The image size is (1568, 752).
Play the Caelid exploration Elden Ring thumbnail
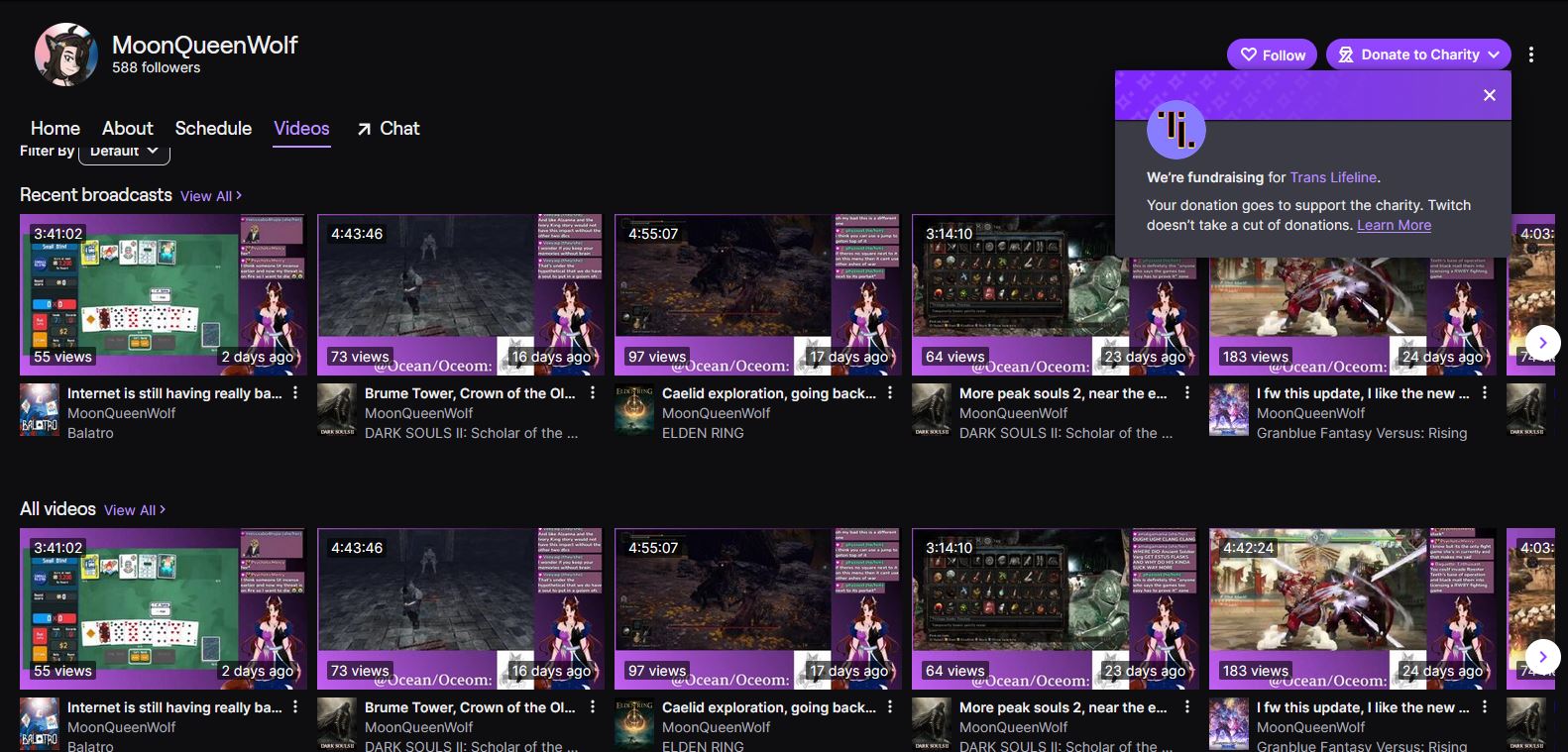click(x=758, y=294)
